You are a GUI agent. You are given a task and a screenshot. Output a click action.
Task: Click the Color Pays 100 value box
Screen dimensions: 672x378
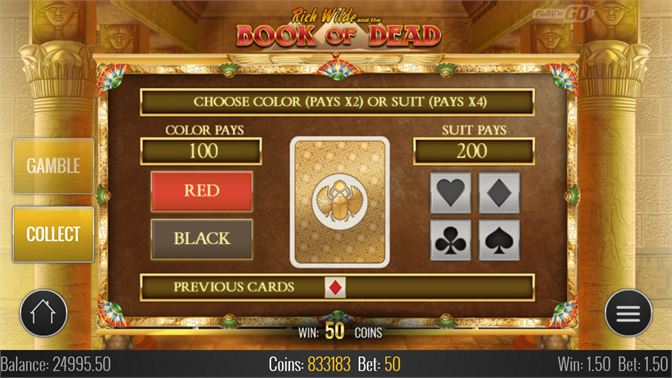[x=201, y=151]
